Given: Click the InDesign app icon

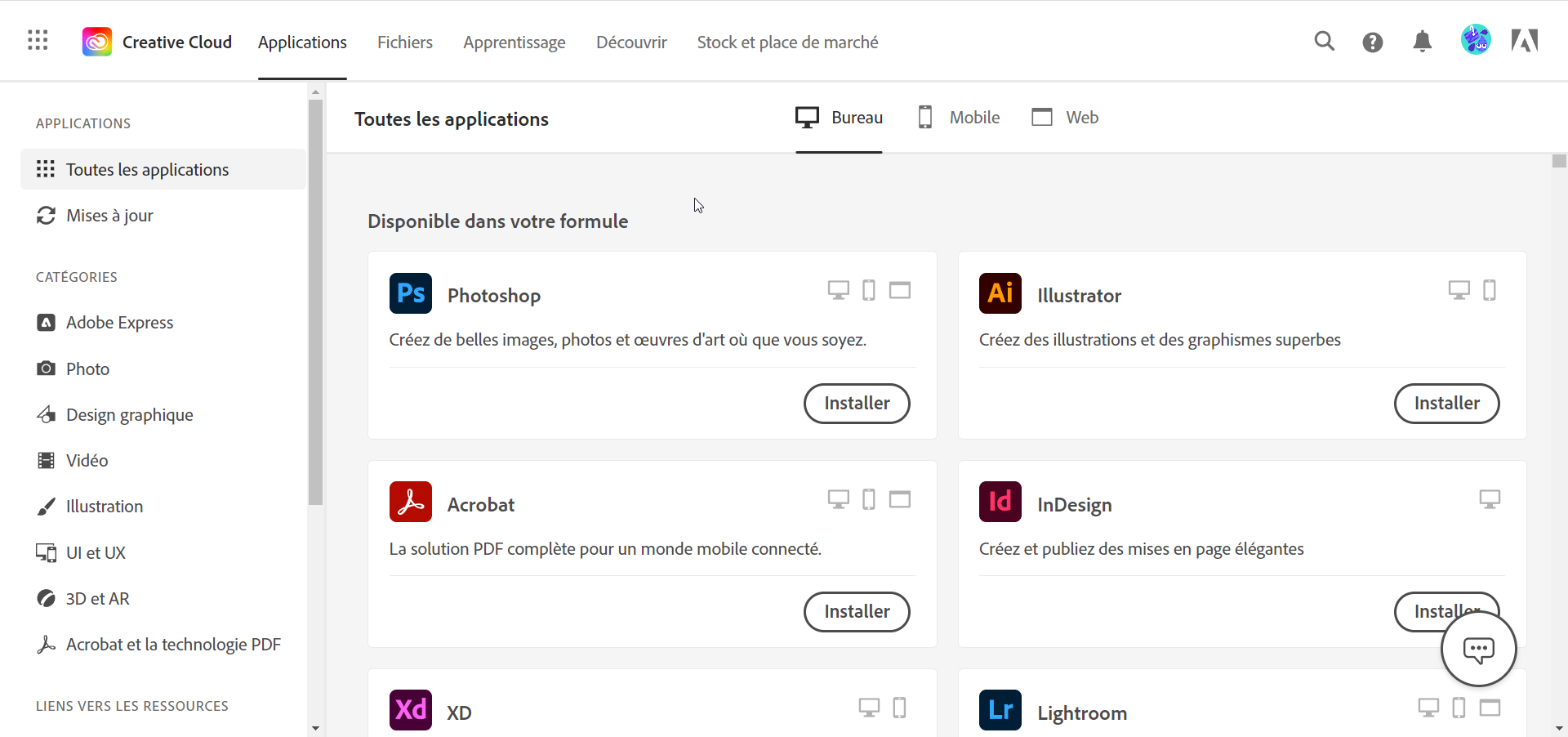Looking at the screenshot, I should tap(1000, 502).
